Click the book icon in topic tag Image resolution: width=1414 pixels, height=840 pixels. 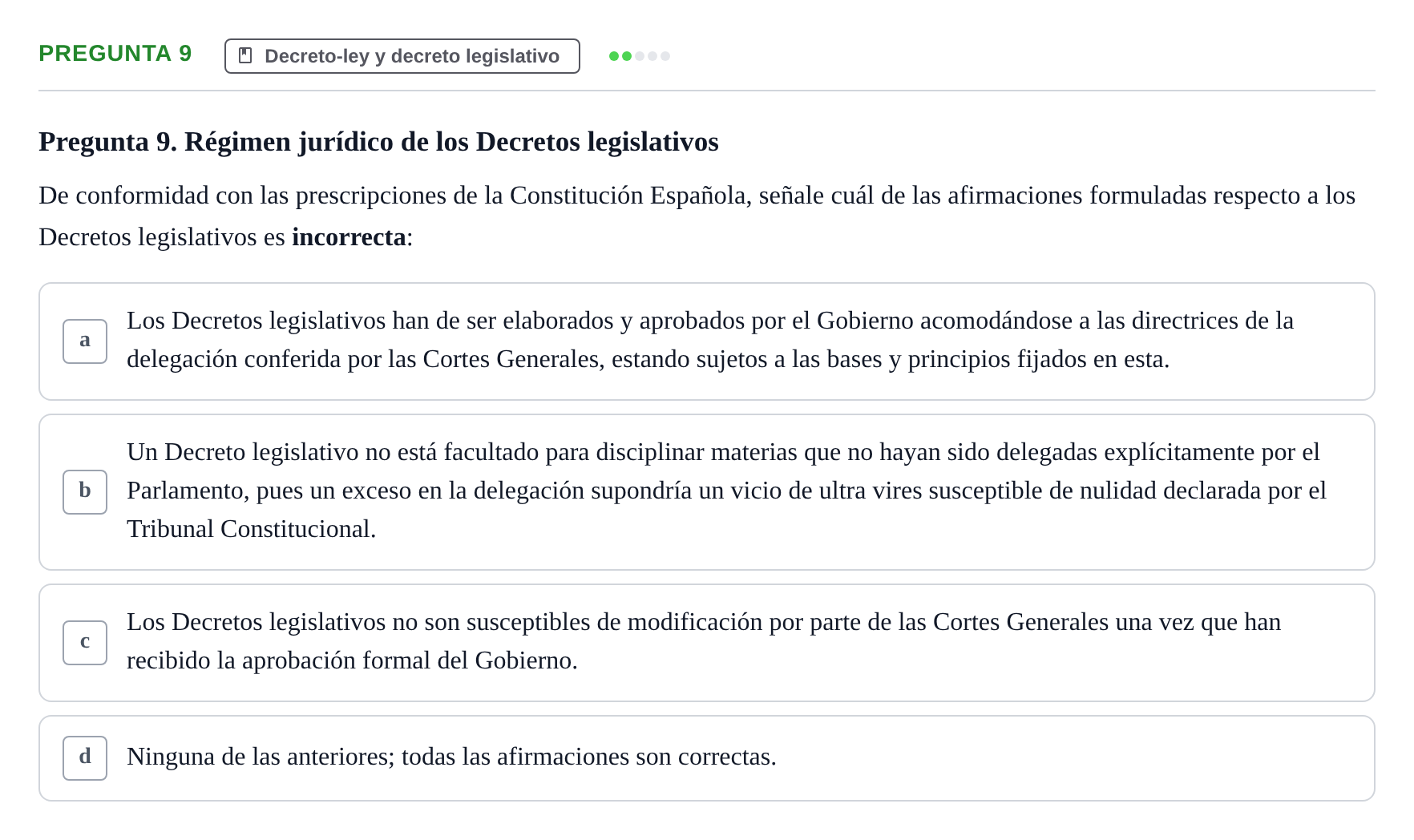(x=246, y=55)
